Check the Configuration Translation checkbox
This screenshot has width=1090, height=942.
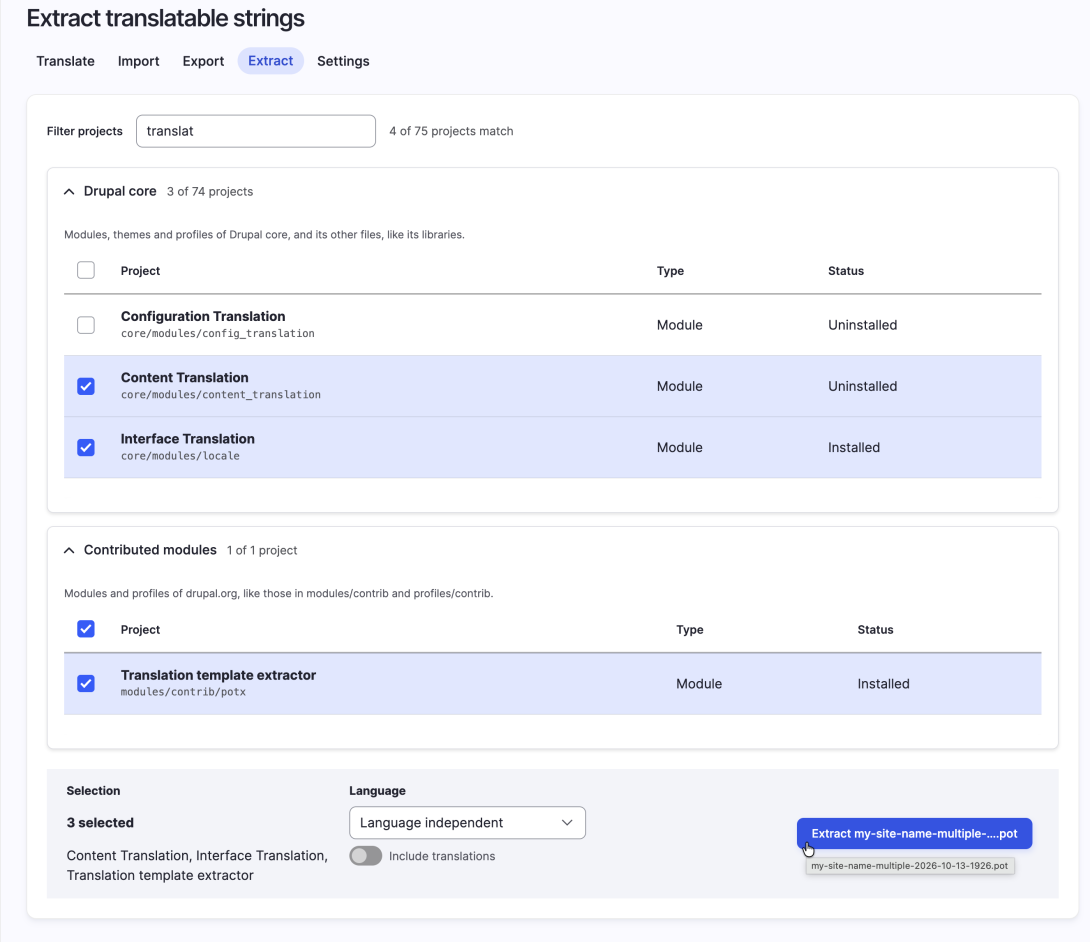[86, 325]
